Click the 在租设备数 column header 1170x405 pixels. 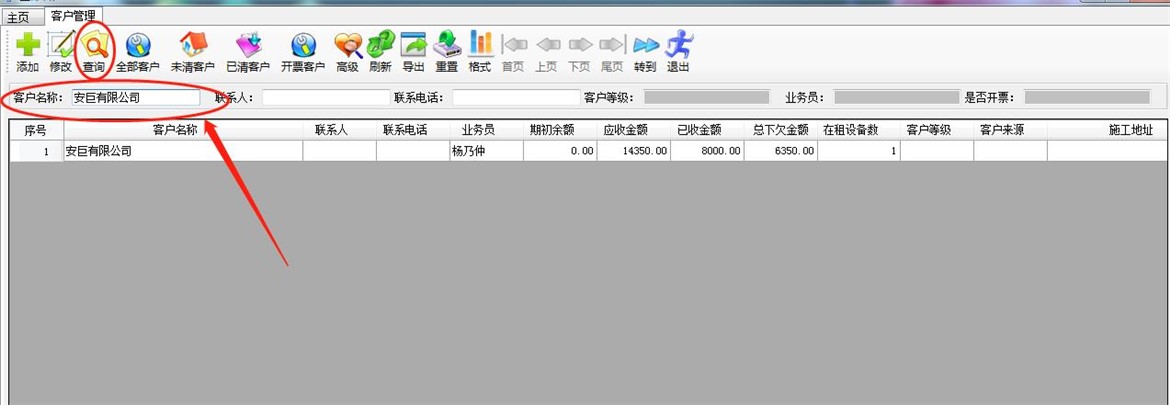coord(859,131)
